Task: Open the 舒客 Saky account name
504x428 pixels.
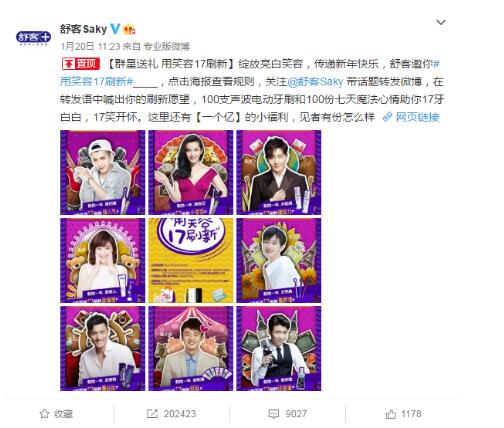Action: point(83,29)
